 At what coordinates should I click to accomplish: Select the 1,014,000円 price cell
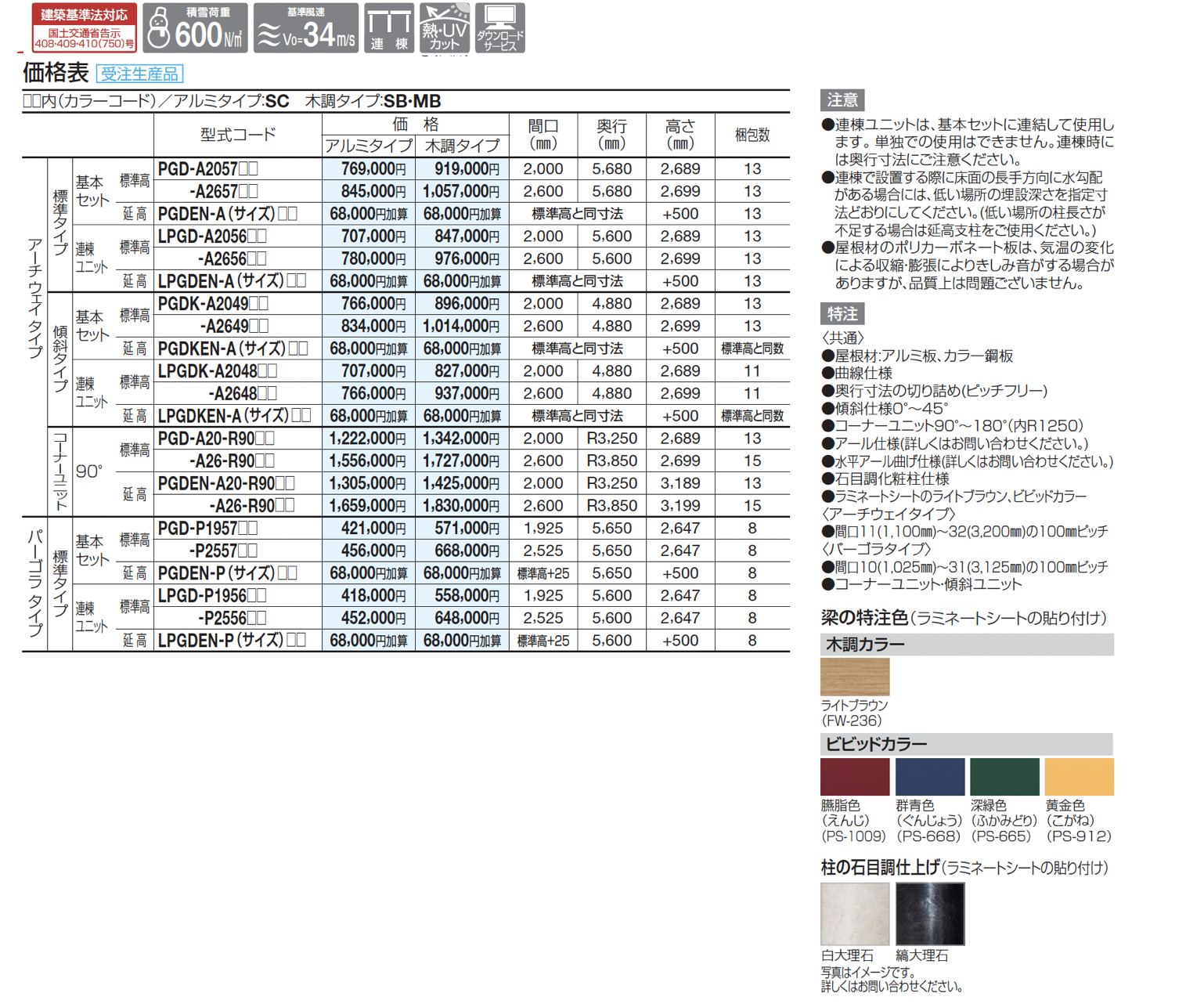[x=461, y=326]
